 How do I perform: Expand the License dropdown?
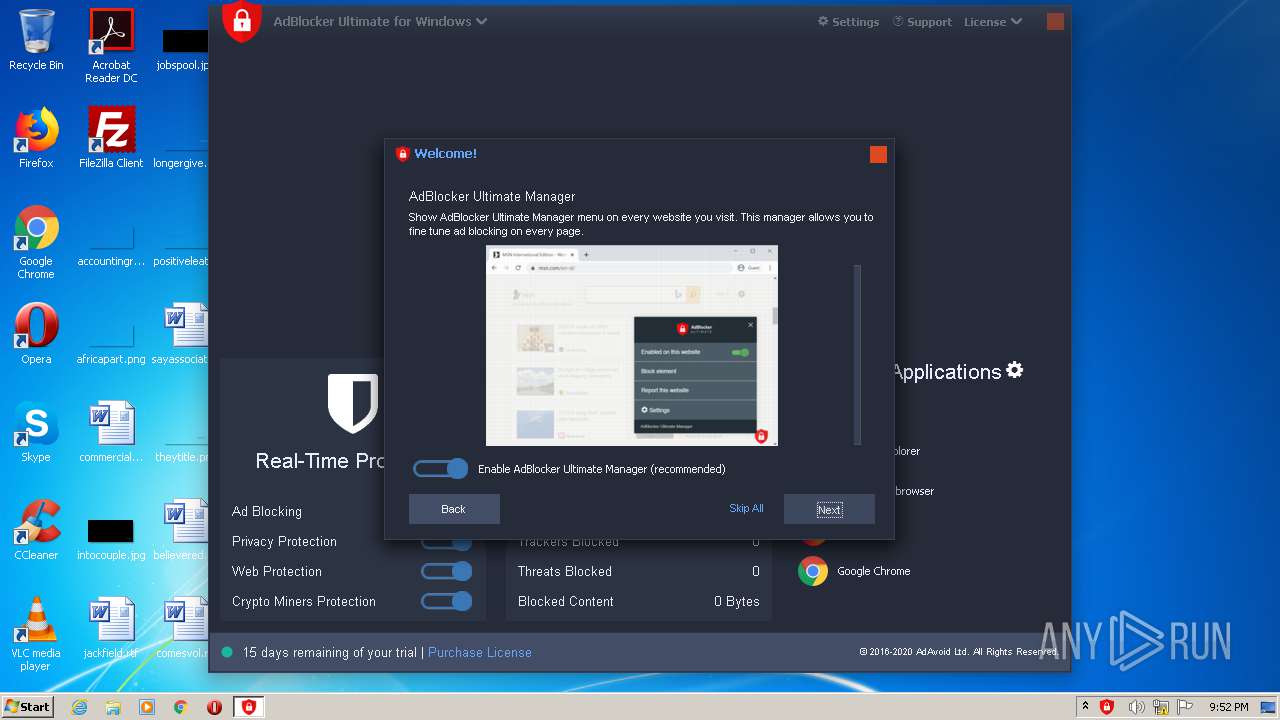point(993,22)
